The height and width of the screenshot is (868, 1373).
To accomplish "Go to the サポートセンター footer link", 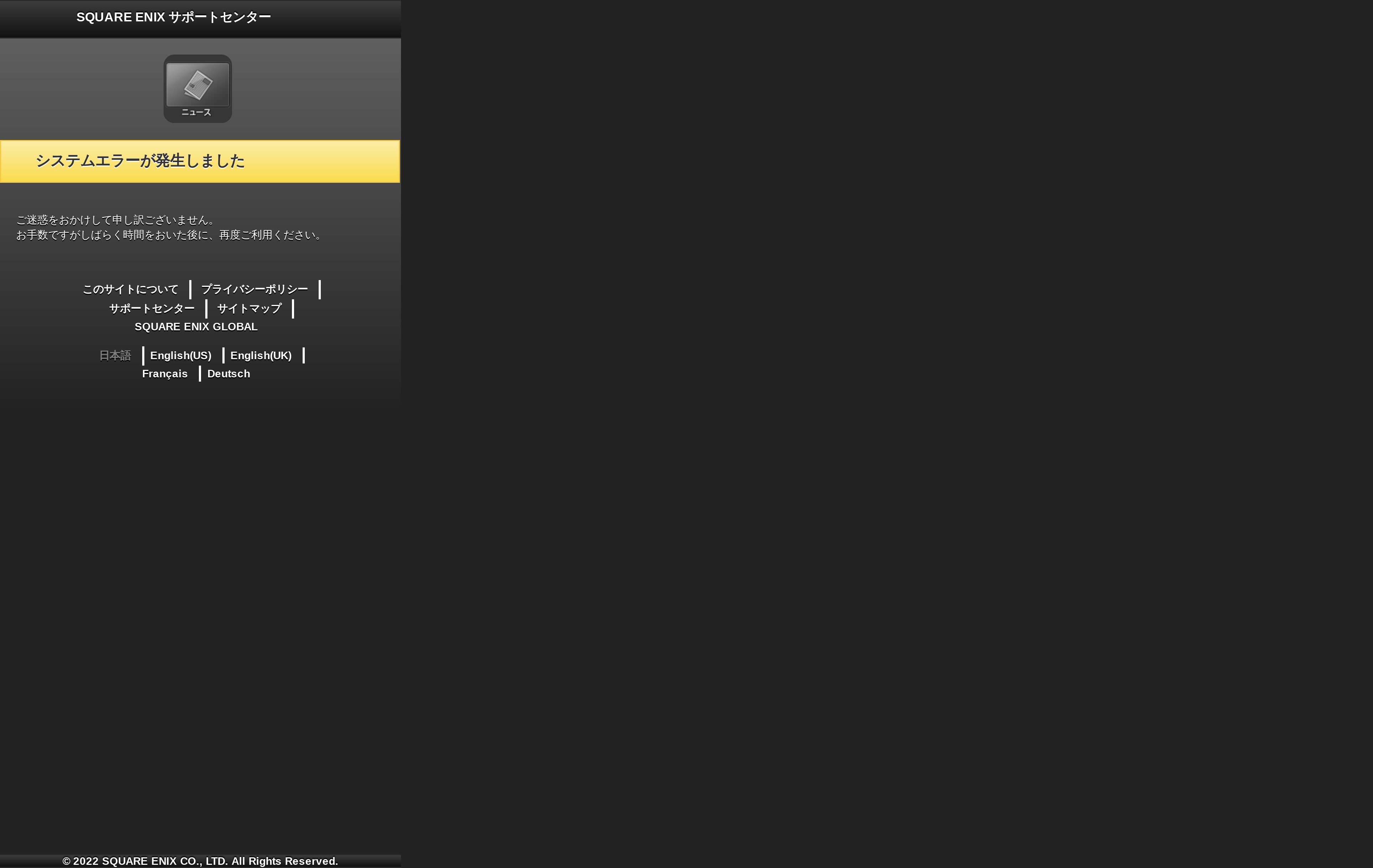I will 152,309.
